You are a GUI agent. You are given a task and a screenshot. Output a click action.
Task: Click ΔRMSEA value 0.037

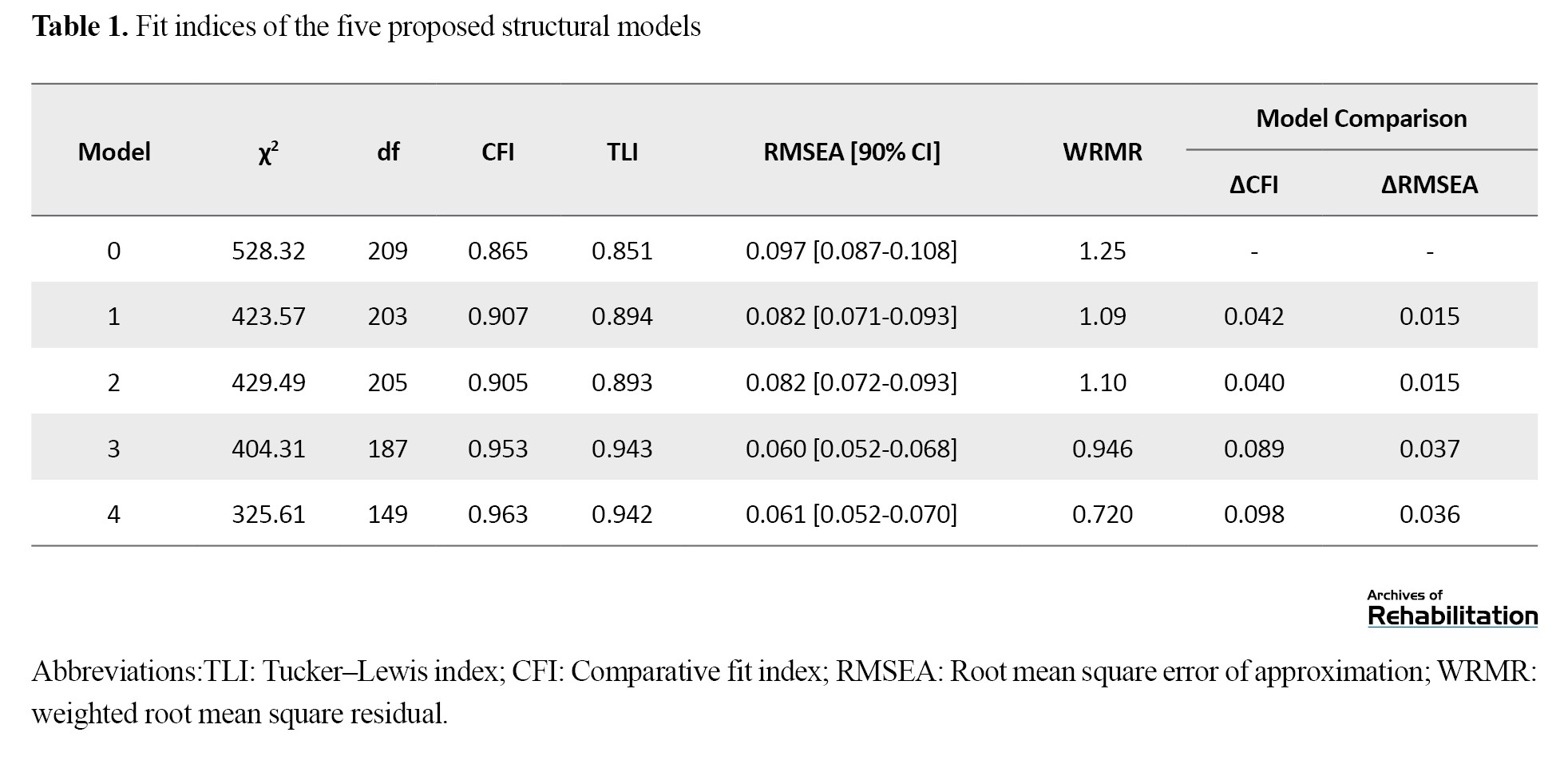[1429, 449]
